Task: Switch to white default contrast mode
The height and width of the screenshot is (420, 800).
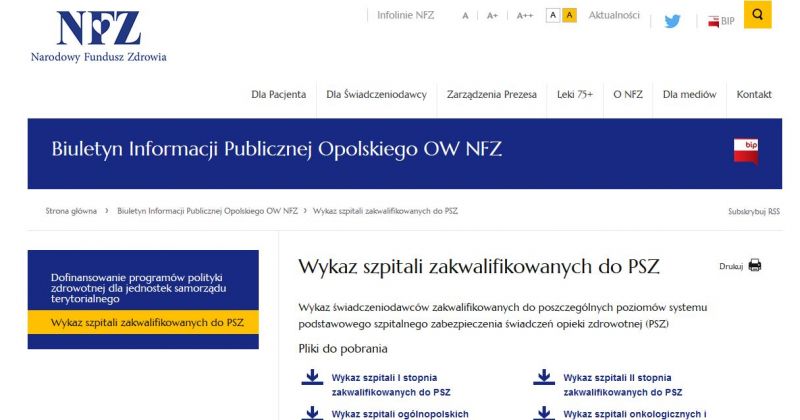Action: tap(553, 15)
